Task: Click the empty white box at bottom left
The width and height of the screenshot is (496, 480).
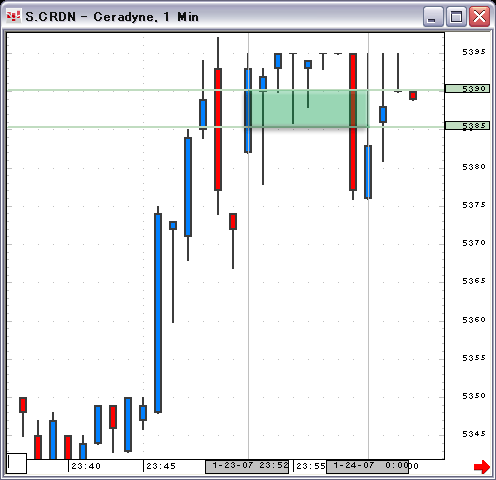Action: tap(17, 463)
